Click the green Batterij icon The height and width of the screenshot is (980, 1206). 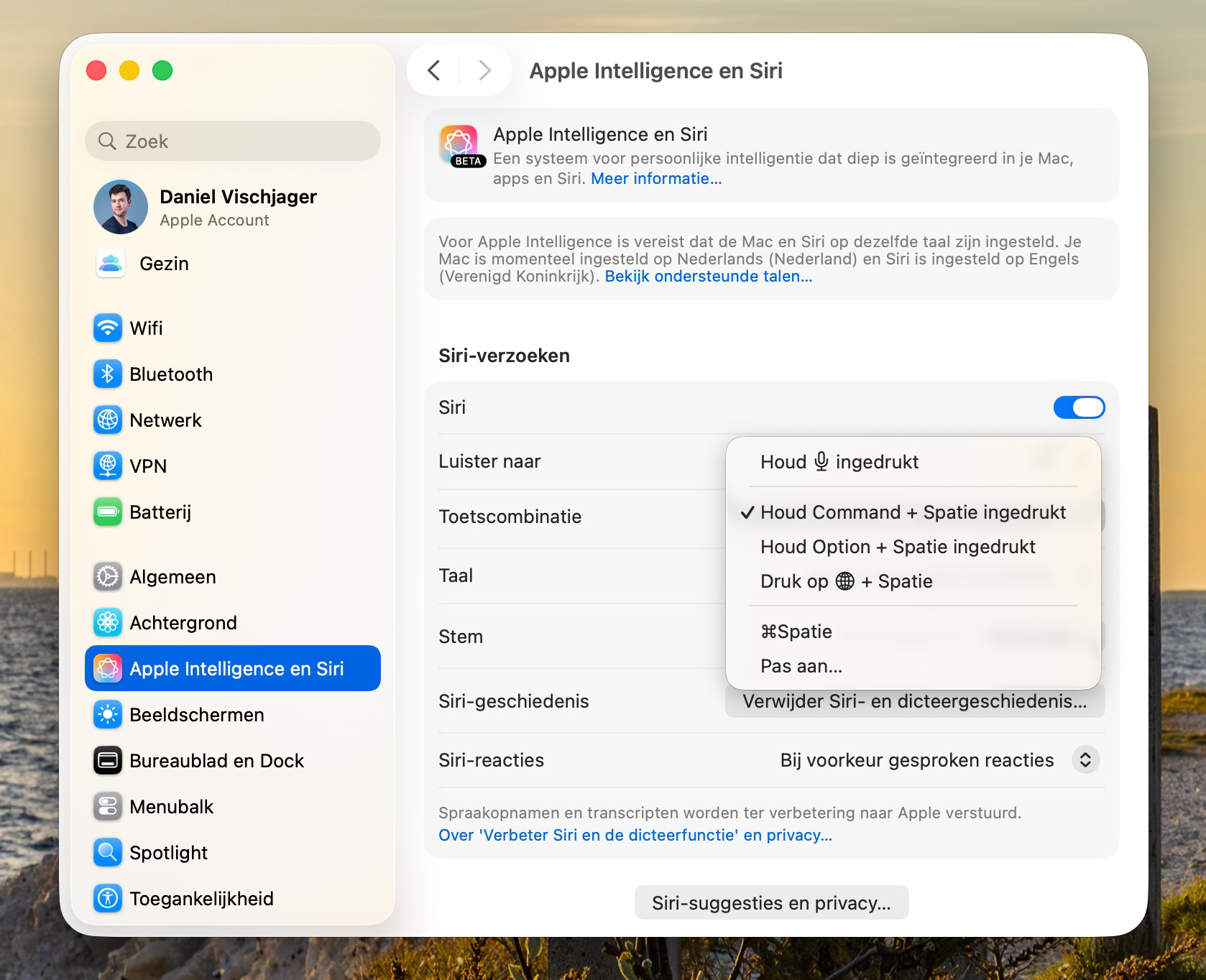108,512
